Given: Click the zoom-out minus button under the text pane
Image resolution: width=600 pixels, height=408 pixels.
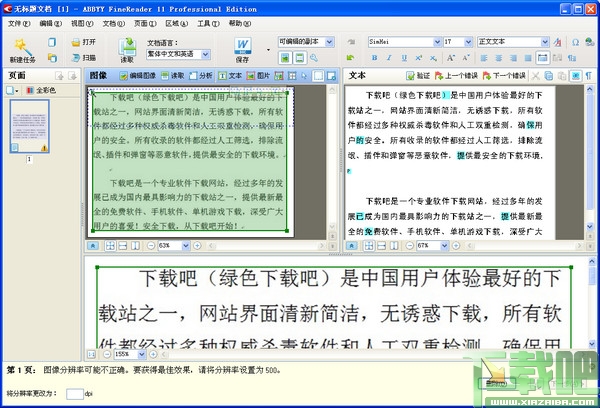Looking at the screenshot, I should (x=409, y=246).
